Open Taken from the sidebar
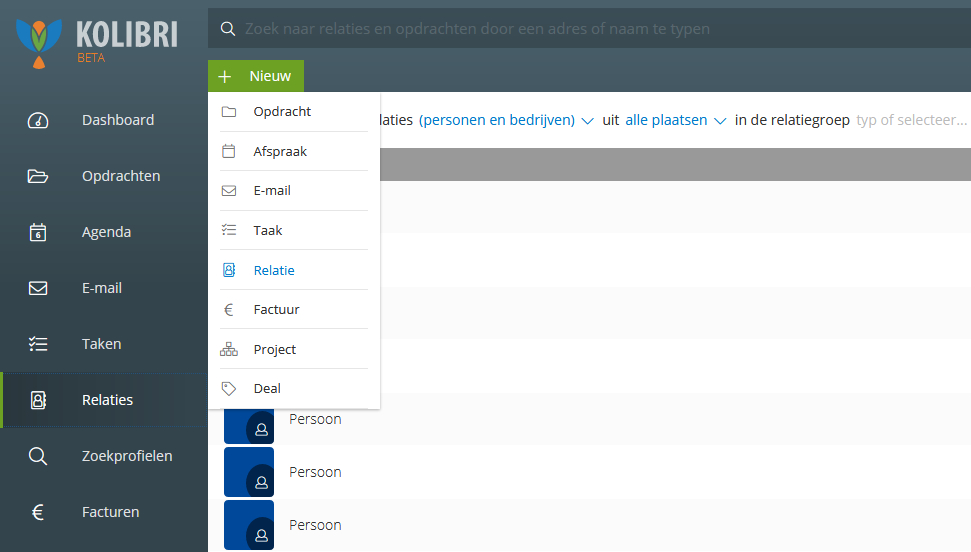 (104, 344)
